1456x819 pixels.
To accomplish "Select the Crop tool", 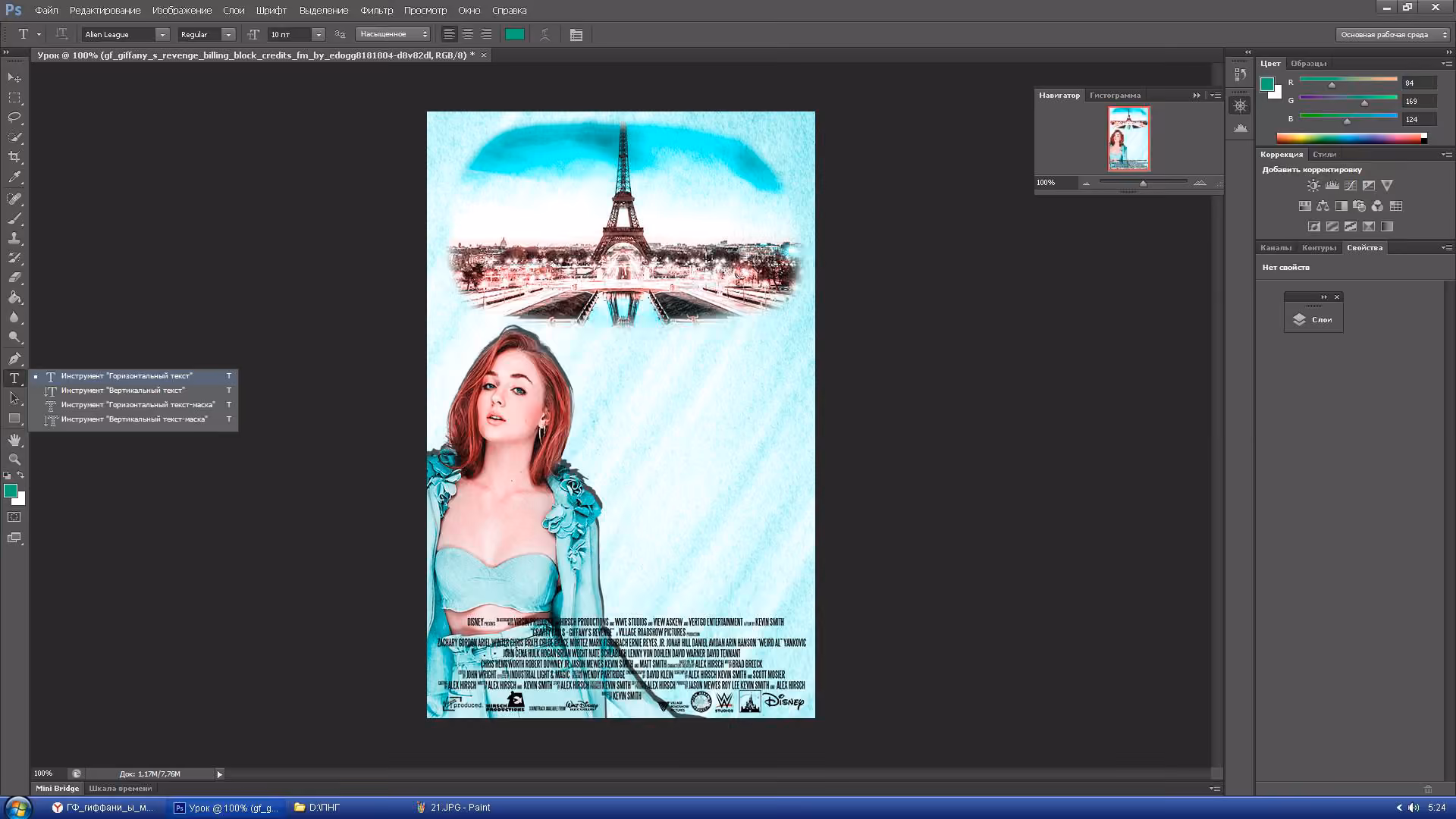I will click(x=14, y=157).
